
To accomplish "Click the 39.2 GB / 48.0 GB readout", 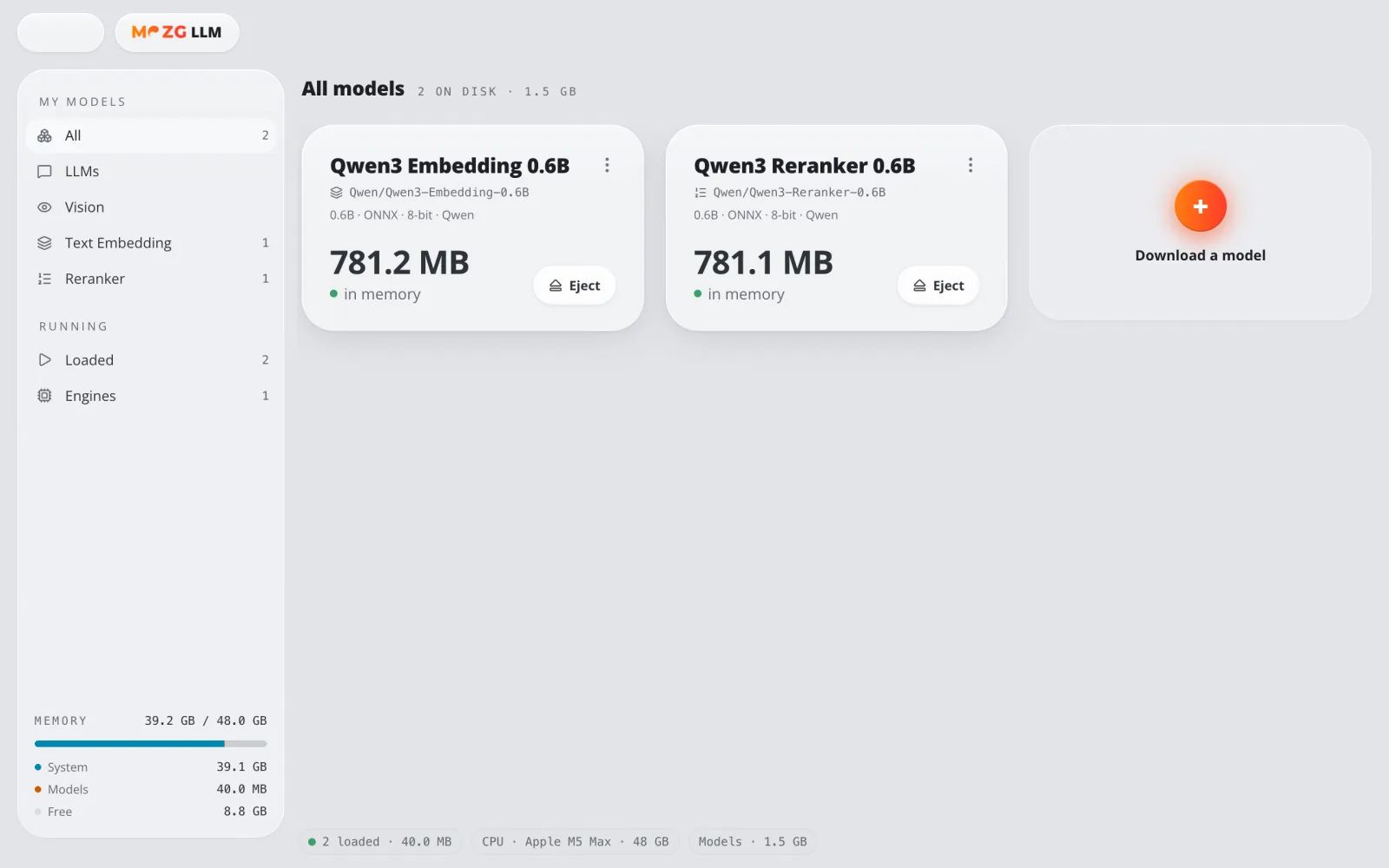I will pyautogui.click(x=206, y=720).
